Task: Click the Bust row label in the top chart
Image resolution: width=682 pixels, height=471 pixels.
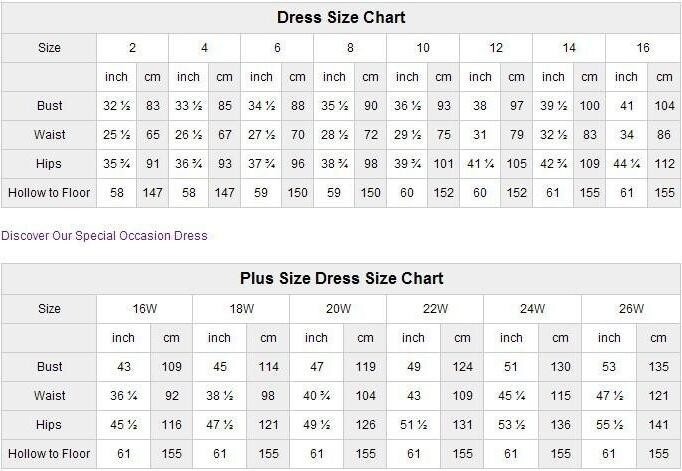Action: click(x=49, y=106)
